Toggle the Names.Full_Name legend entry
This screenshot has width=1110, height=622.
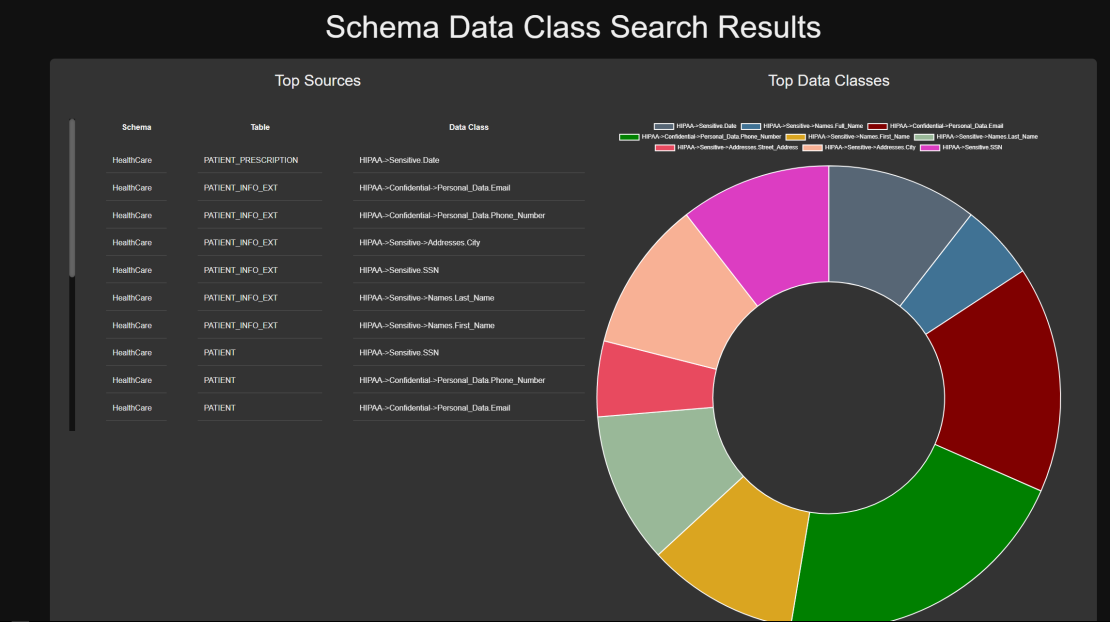click(814, 126)
